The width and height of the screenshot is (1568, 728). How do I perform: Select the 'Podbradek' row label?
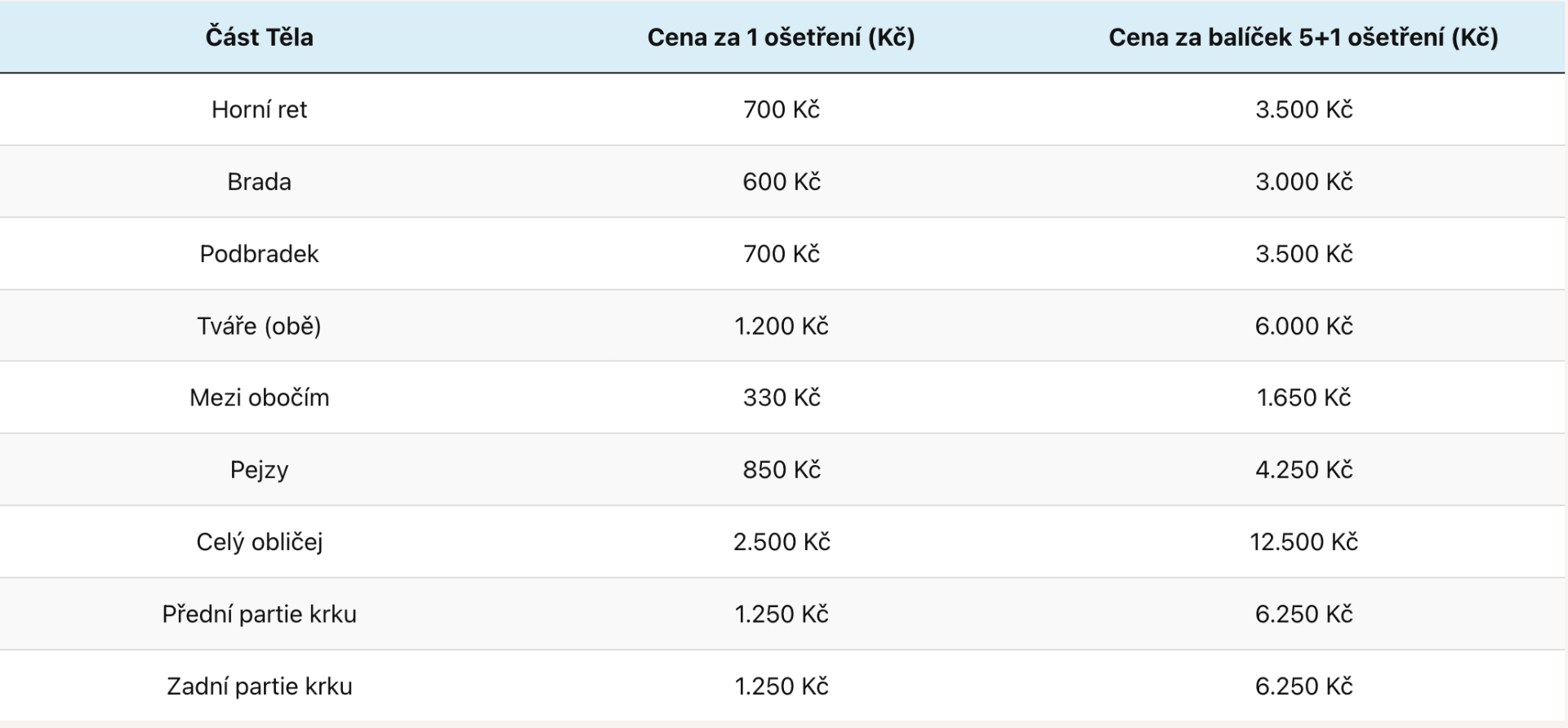[x=259, y=254]
